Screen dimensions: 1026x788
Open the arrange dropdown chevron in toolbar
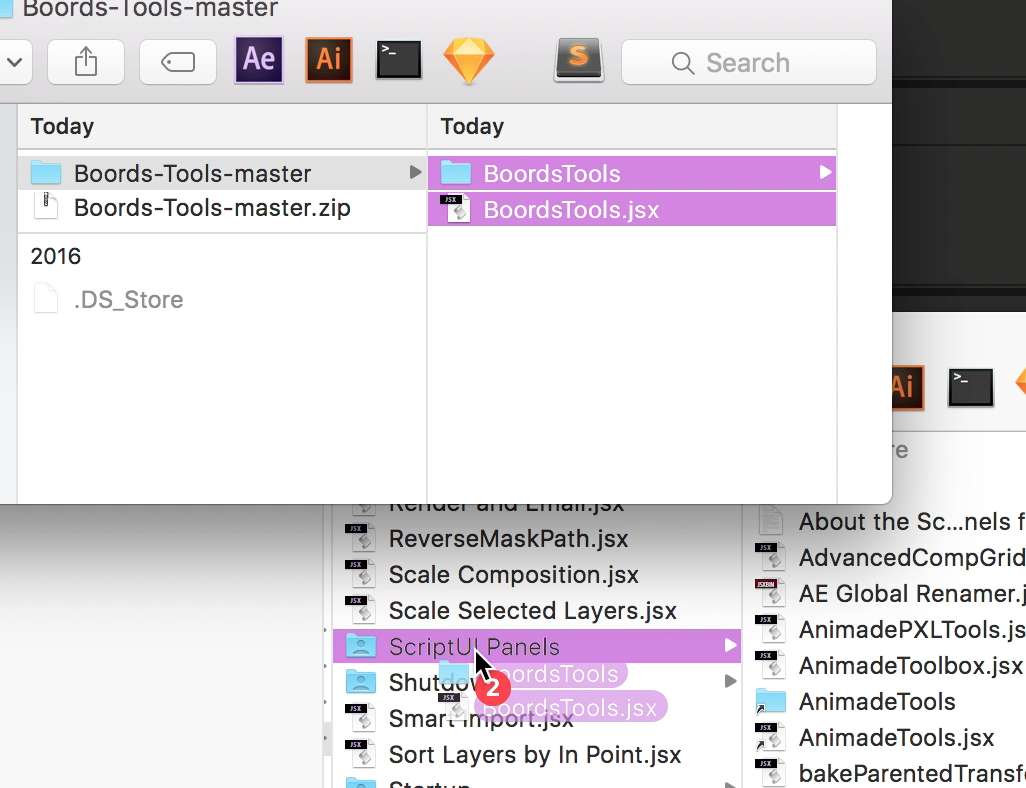point(14,62)
